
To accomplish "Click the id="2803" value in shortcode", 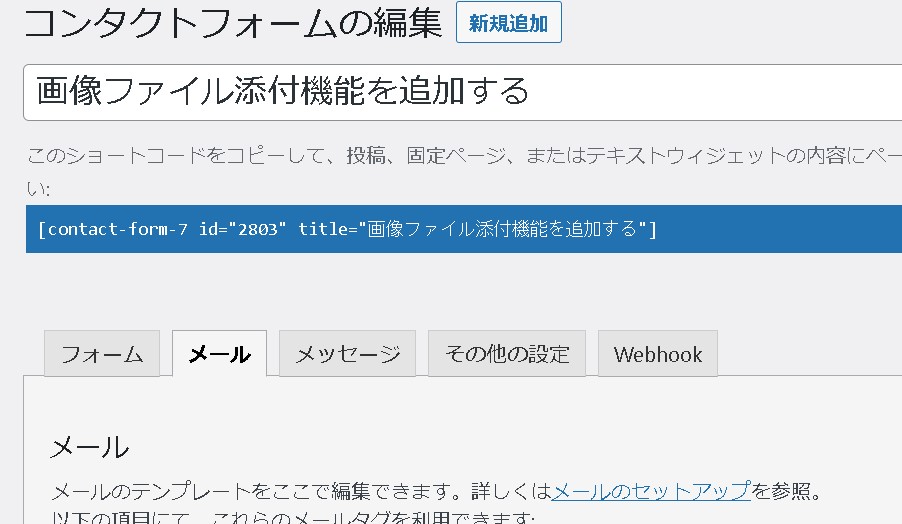I will pyautogui.click(x=243, y=229).
